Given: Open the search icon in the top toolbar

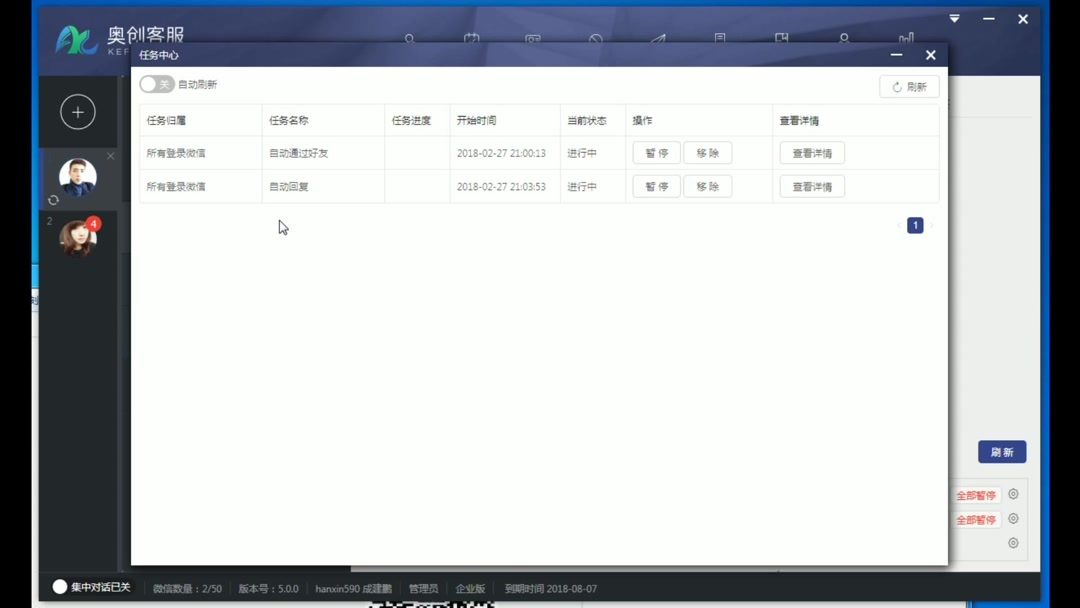Looking at the screenshot, I should [x=410, y=38].
